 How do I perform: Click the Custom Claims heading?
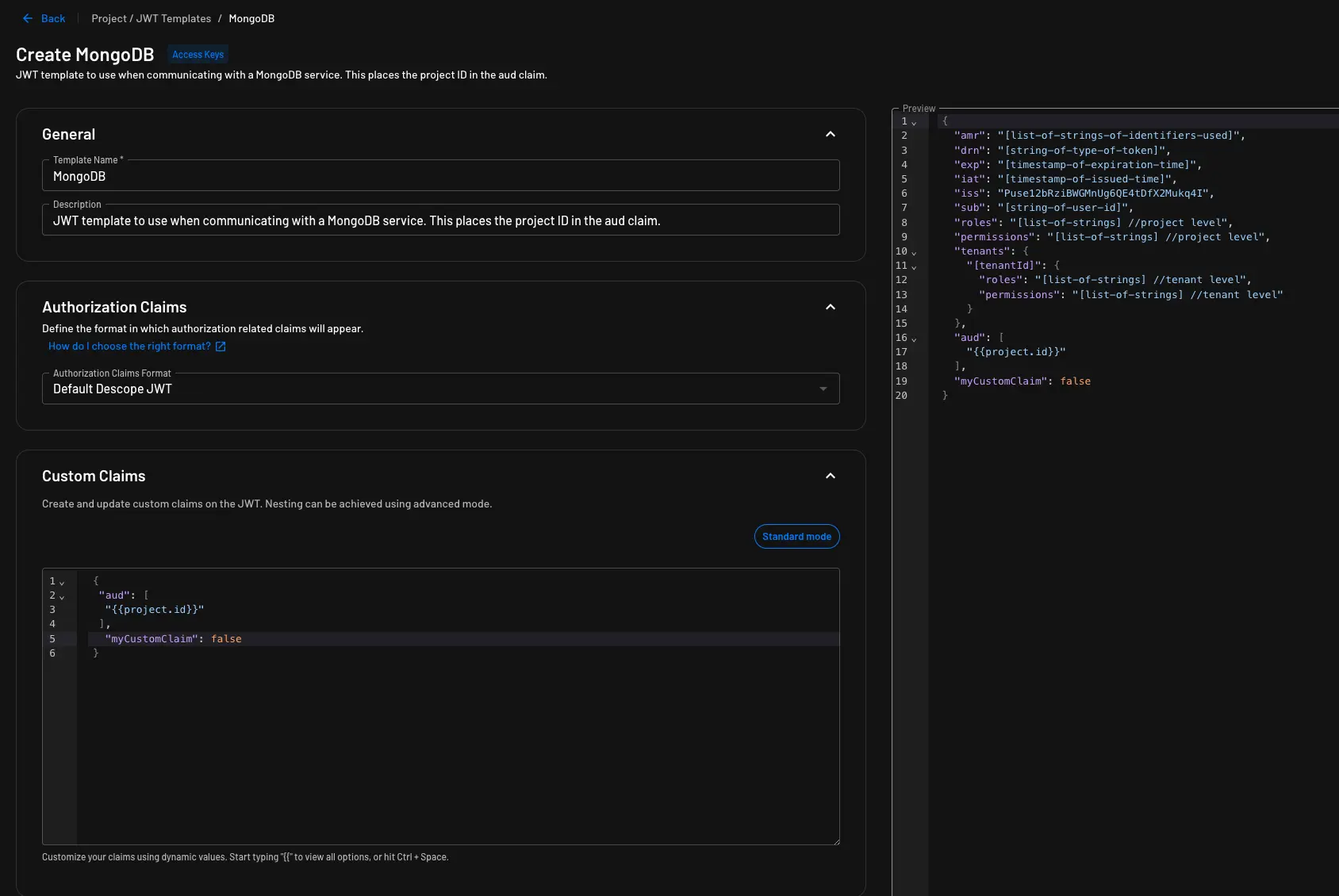coord(94,476)
